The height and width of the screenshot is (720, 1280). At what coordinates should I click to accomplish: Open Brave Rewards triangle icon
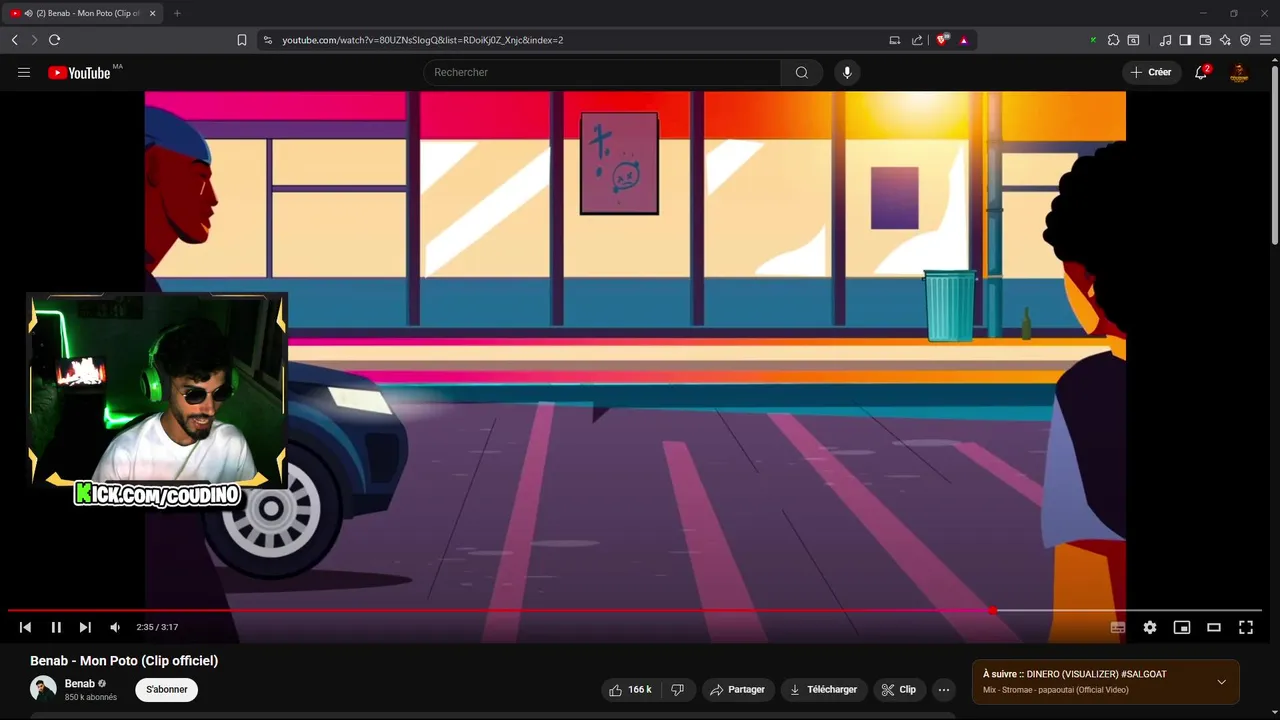tap(964, 40)
